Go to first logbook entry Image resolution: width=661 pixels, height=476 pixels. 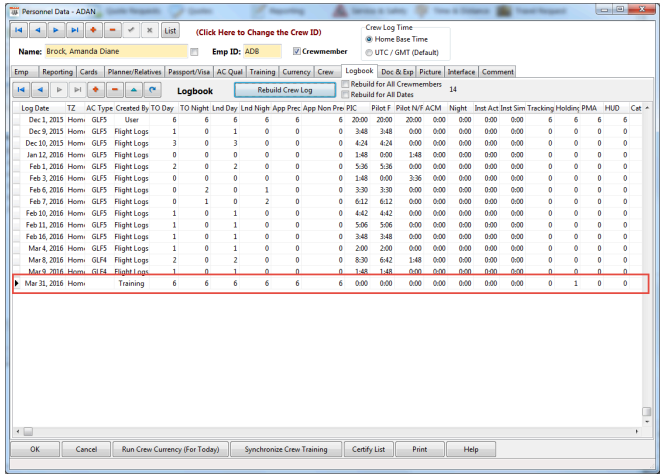click(21, 89)
